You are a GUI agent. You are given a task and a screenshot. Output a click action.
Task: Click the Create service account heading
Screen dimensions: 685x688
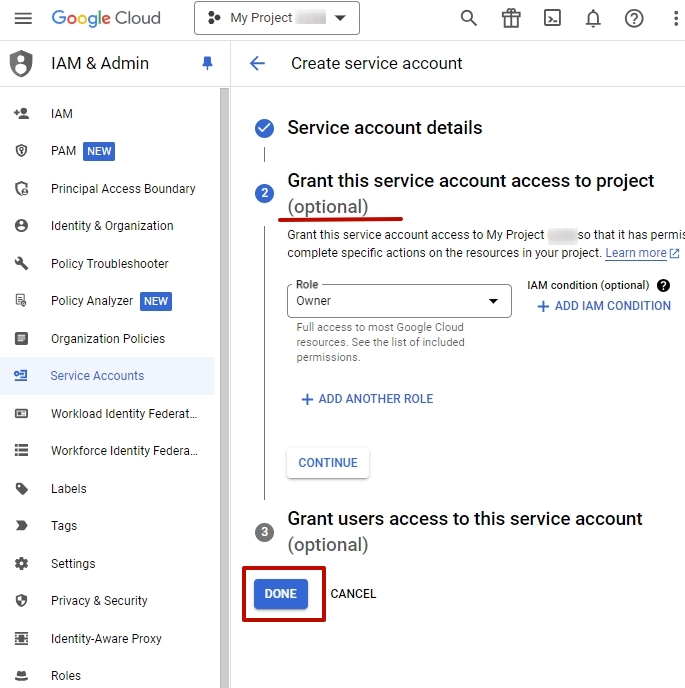[377, 63]
